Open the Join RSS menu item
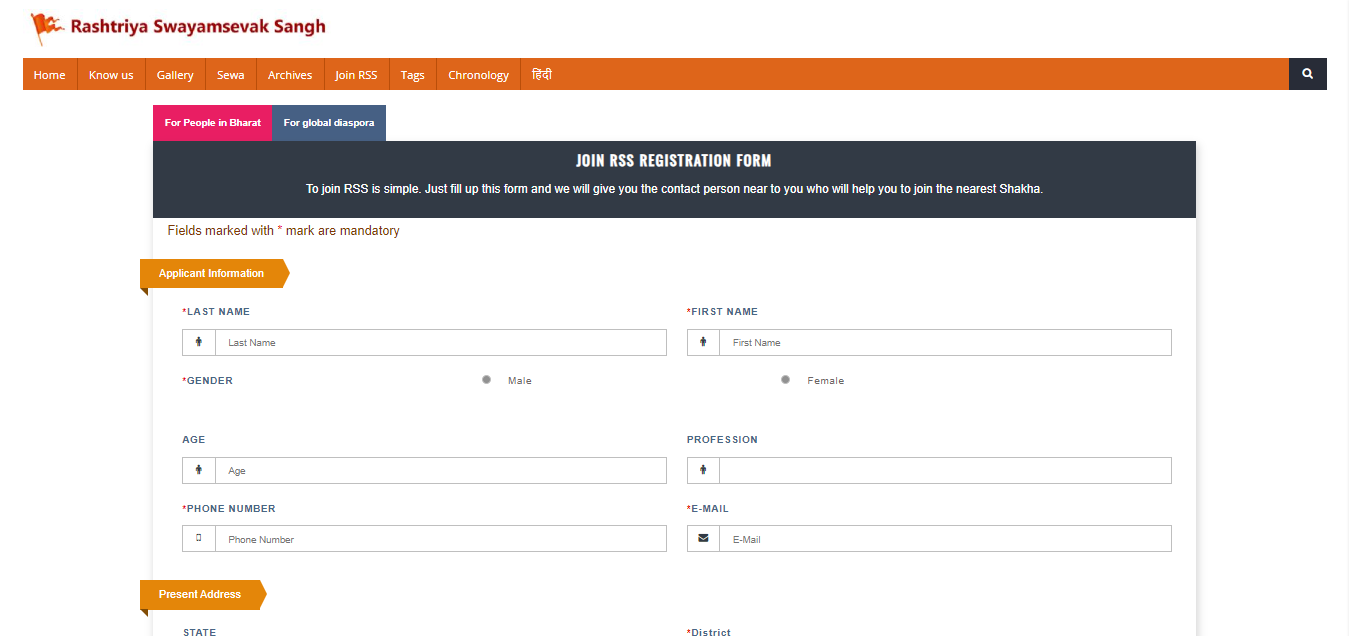 click(x=356, y=74)
